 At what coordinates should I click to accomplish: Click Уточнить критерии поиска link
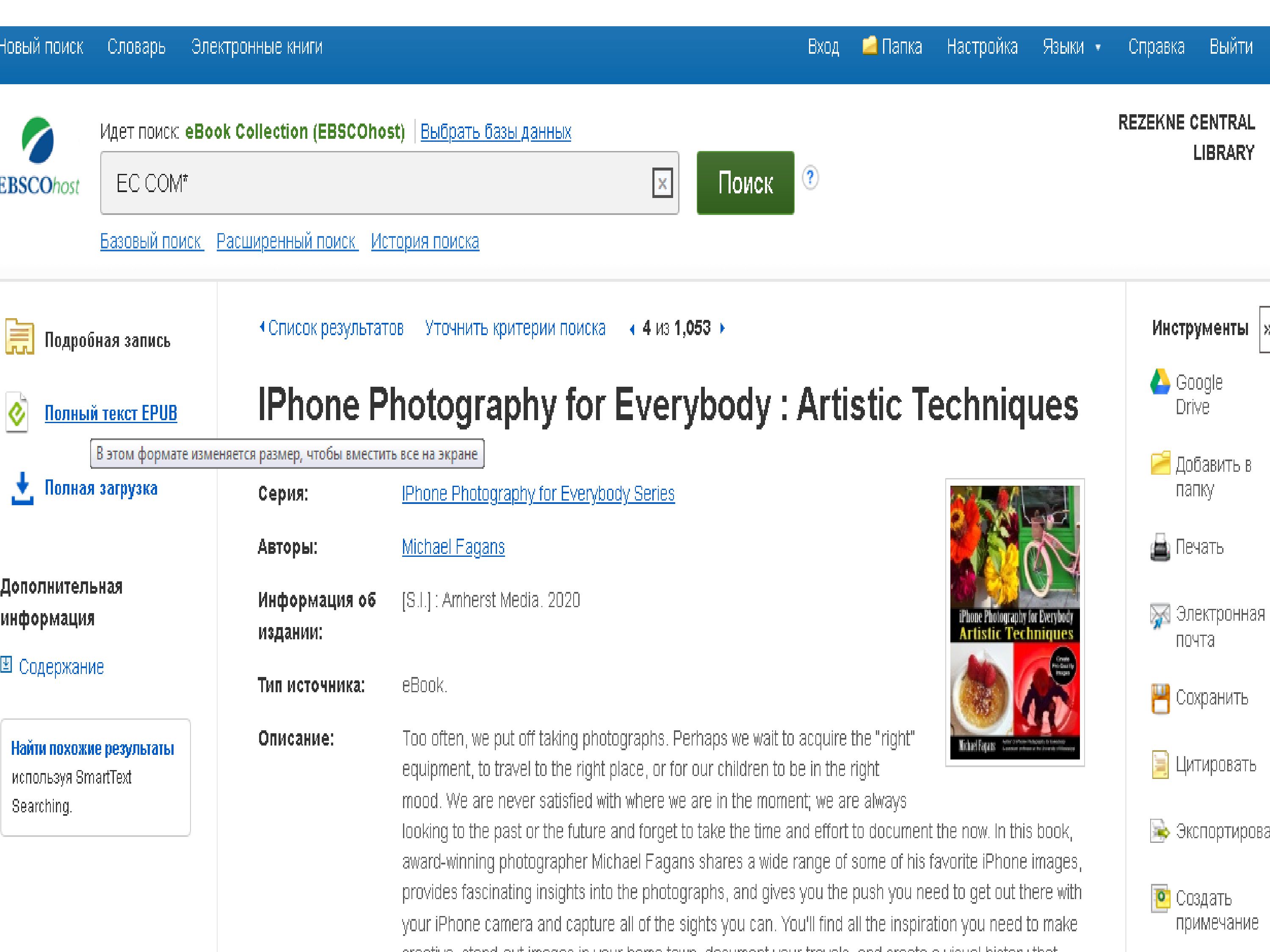click(515, 328)
